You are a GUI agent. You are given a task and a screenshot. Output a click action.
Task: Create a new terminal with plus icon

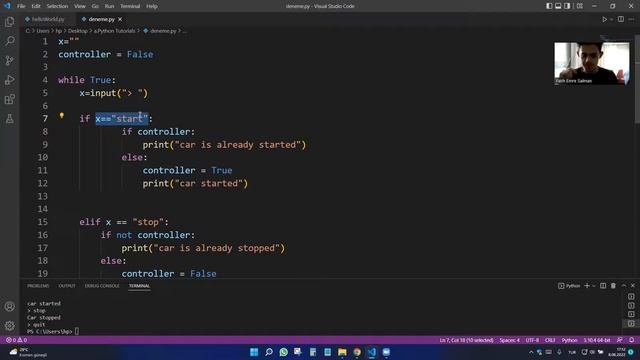click(x=587, y=286)
